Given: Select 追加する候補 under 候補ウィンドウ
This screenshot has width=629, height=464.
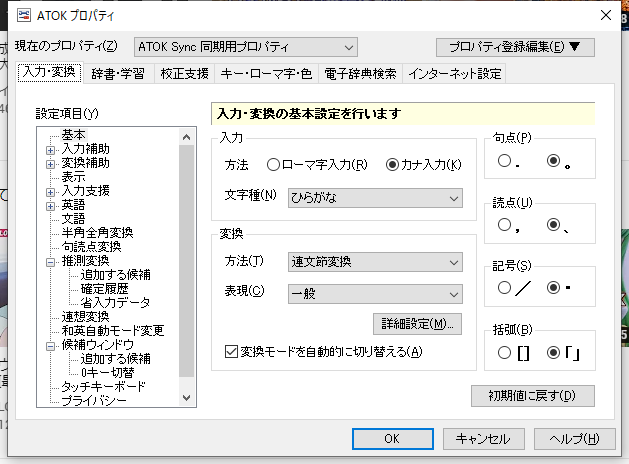Looking at the screenshot, I should [x=116, y=358].
